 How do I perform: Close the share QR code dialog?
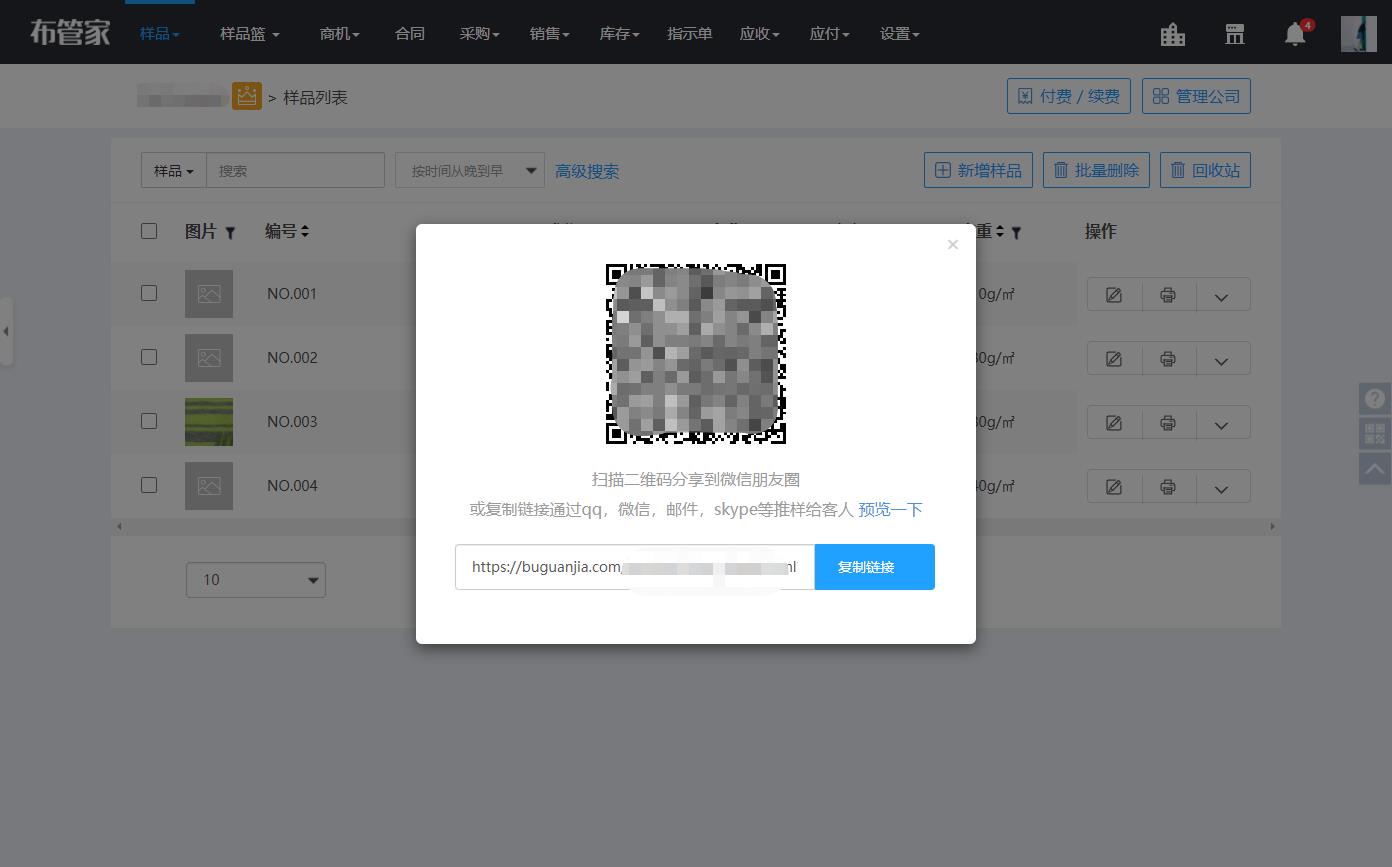[x=953, y=244]
